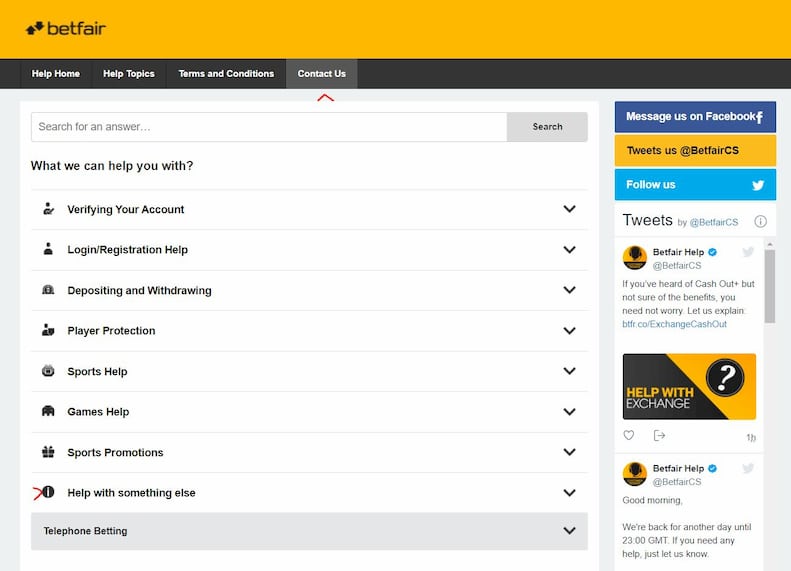Click the Betfair logo
The height and width of the screenshot is (571, 791).
[x=66, y=29]
